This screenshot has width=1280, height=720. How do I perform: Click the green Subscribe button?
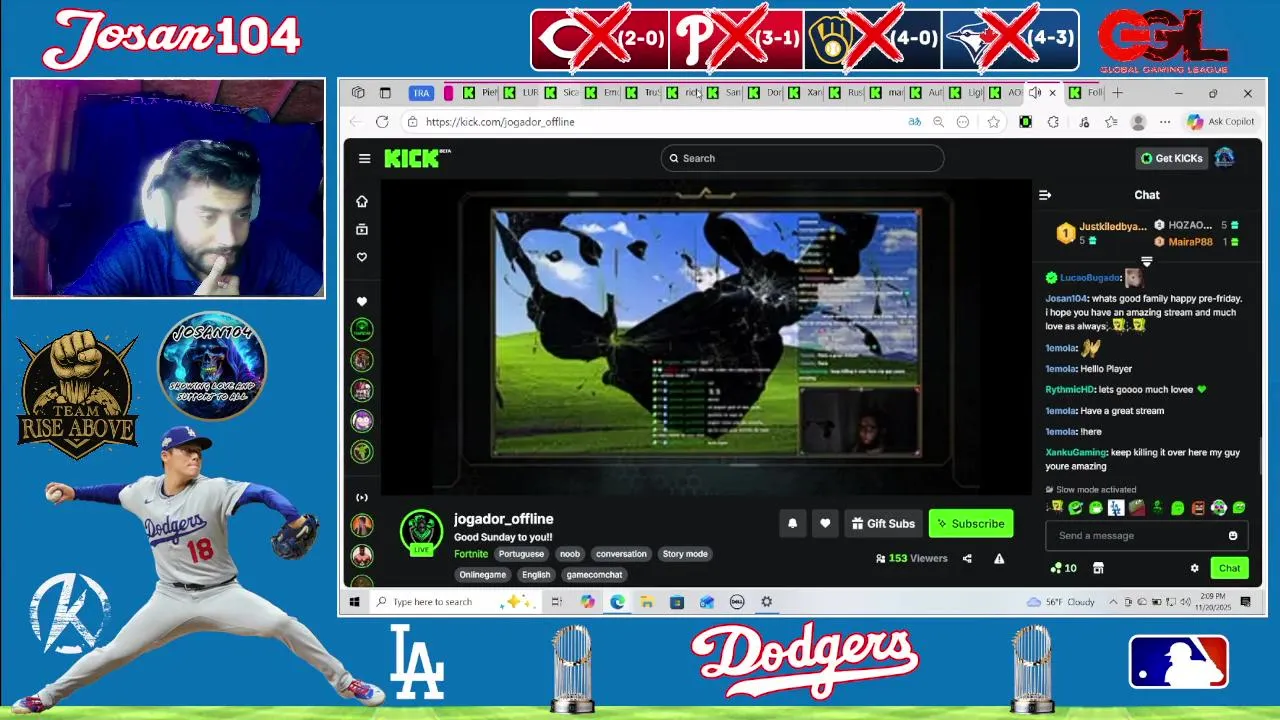pyautogui.click(x=970, y=523)
